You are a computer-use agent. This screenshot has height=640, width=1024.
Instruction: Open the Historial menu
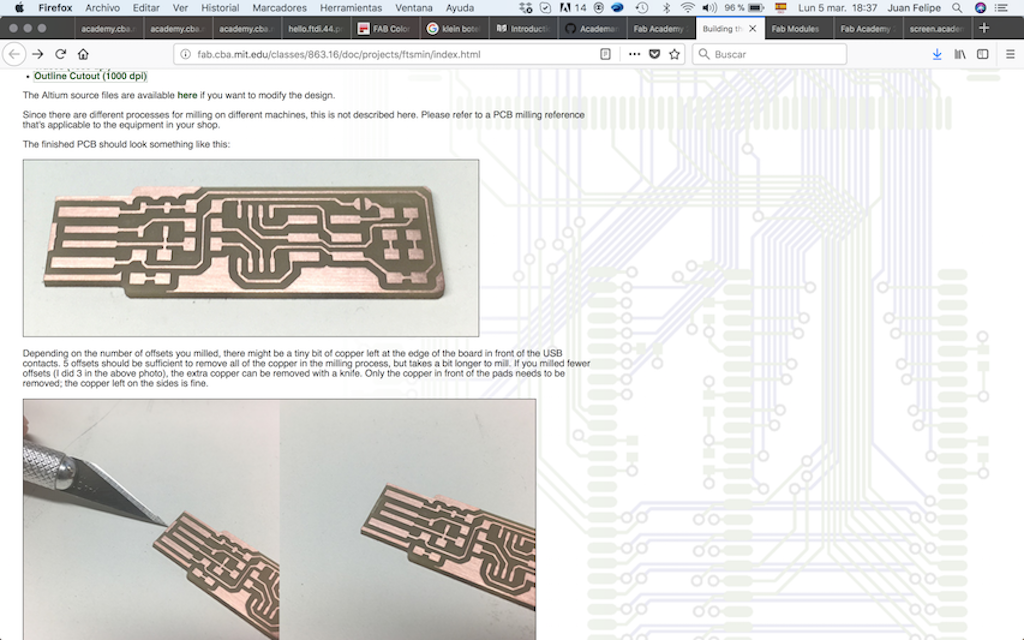click(x=220, y=8)
